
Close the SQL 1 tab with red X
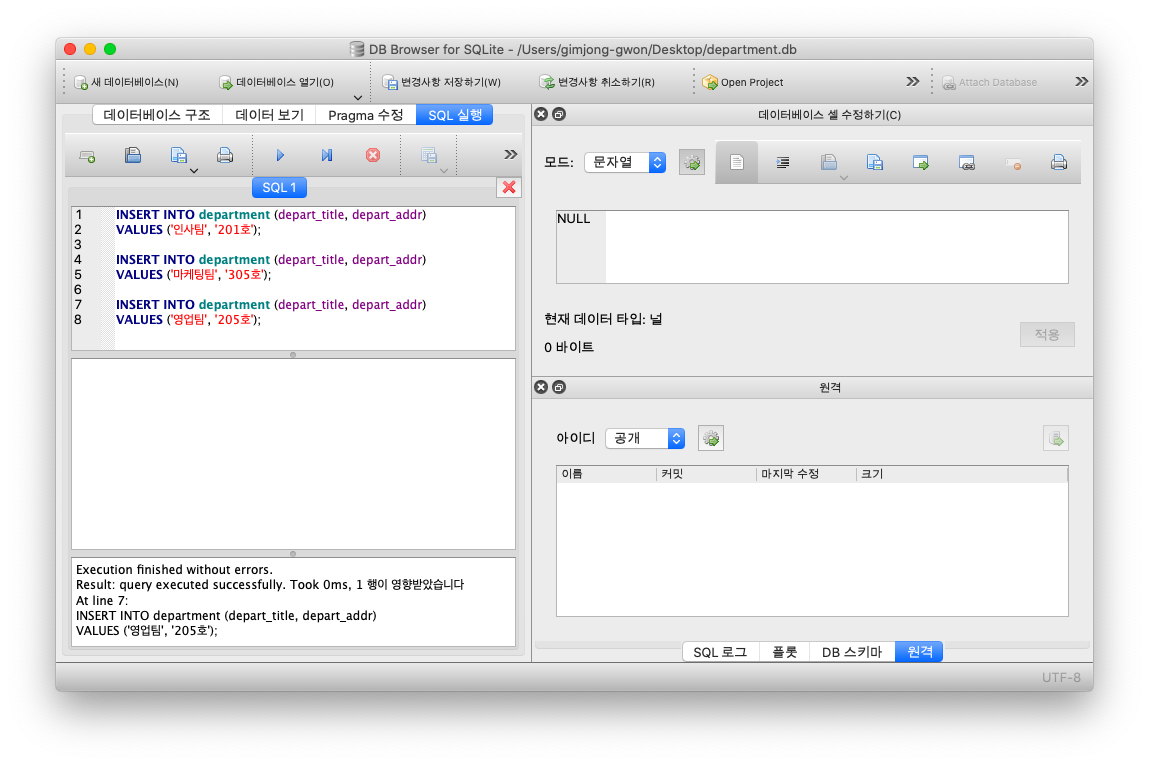[x=509, y=188]
